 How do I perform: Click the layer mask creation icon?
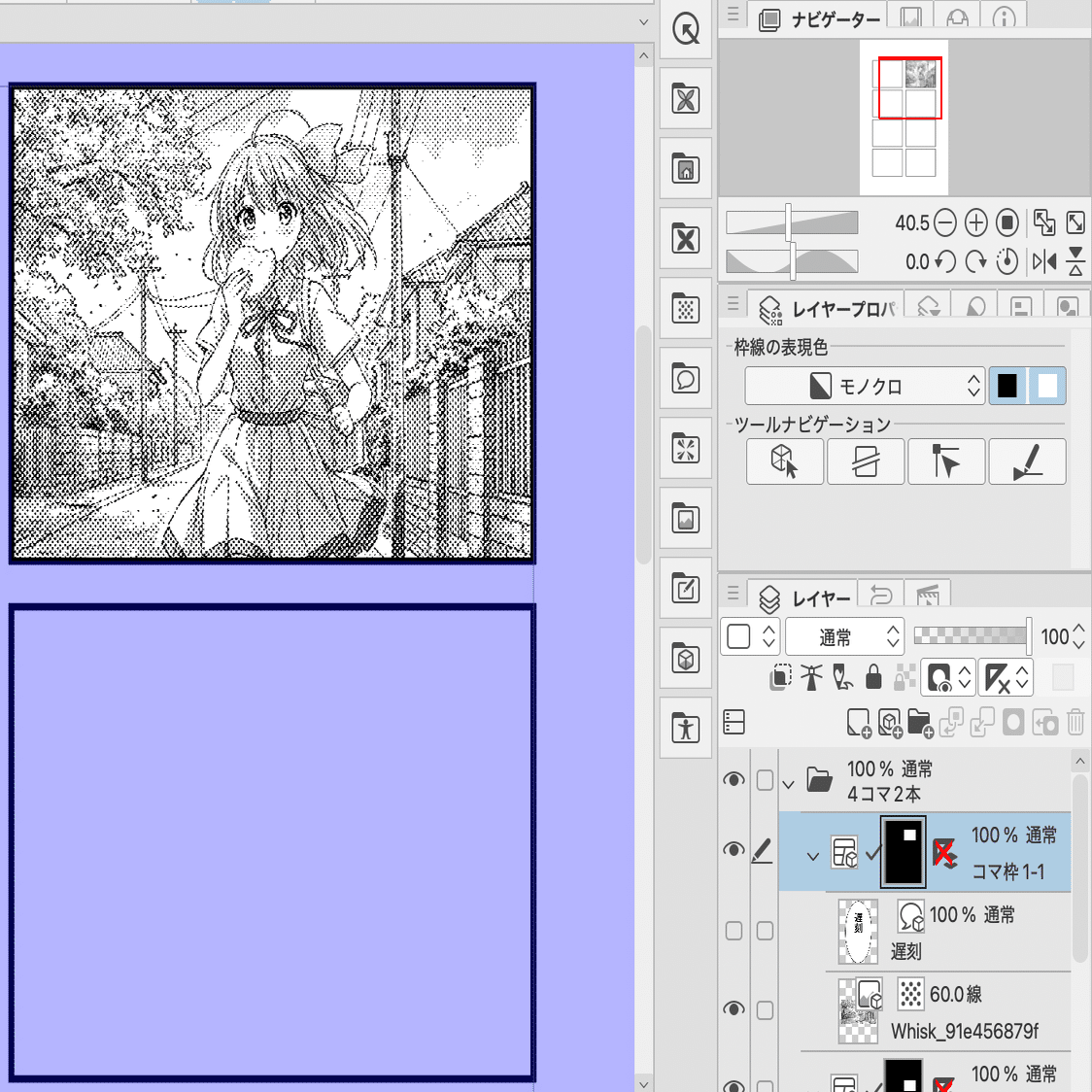coord(1013,722)
